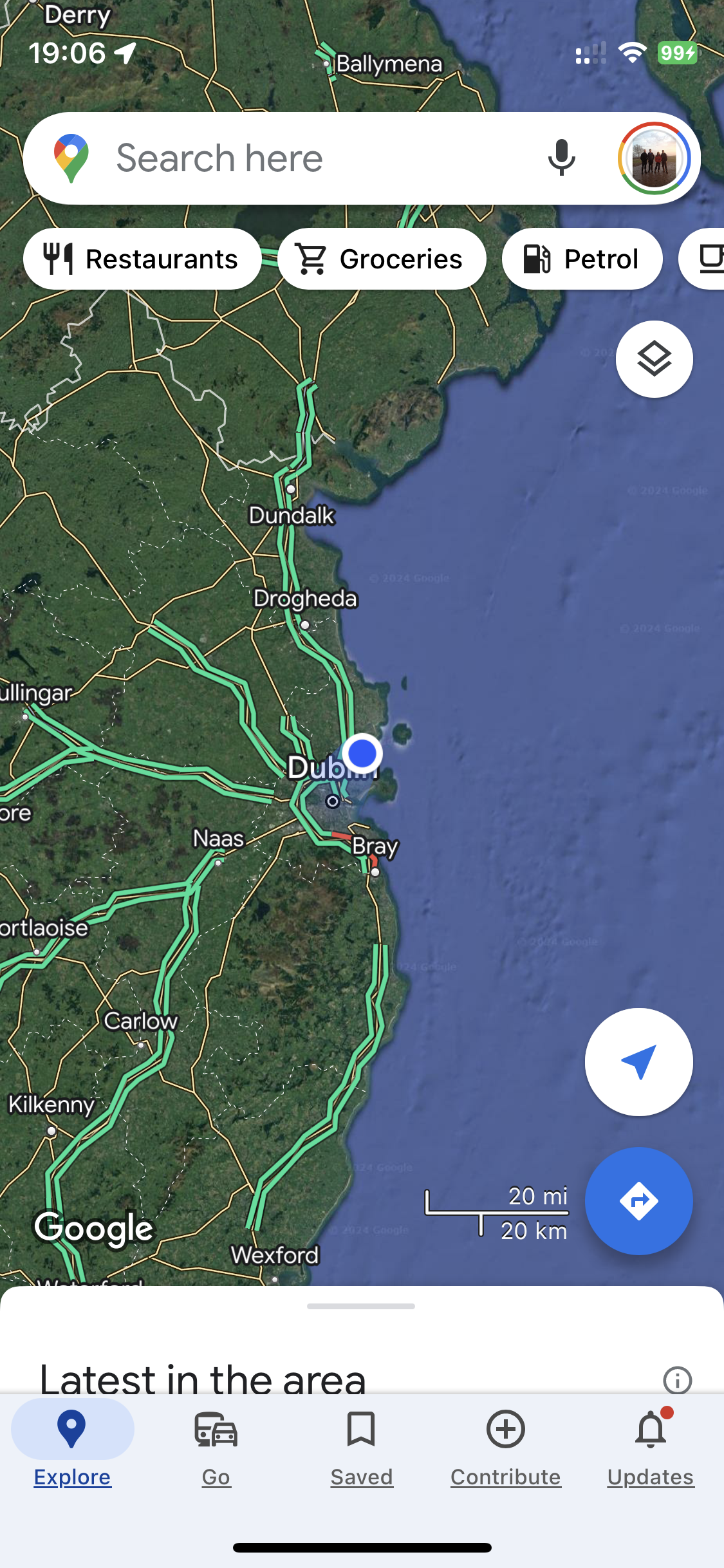Open the Updates tab with notification
The height and width of the screenshot is (1568, 724).
tap(651, 1448)
